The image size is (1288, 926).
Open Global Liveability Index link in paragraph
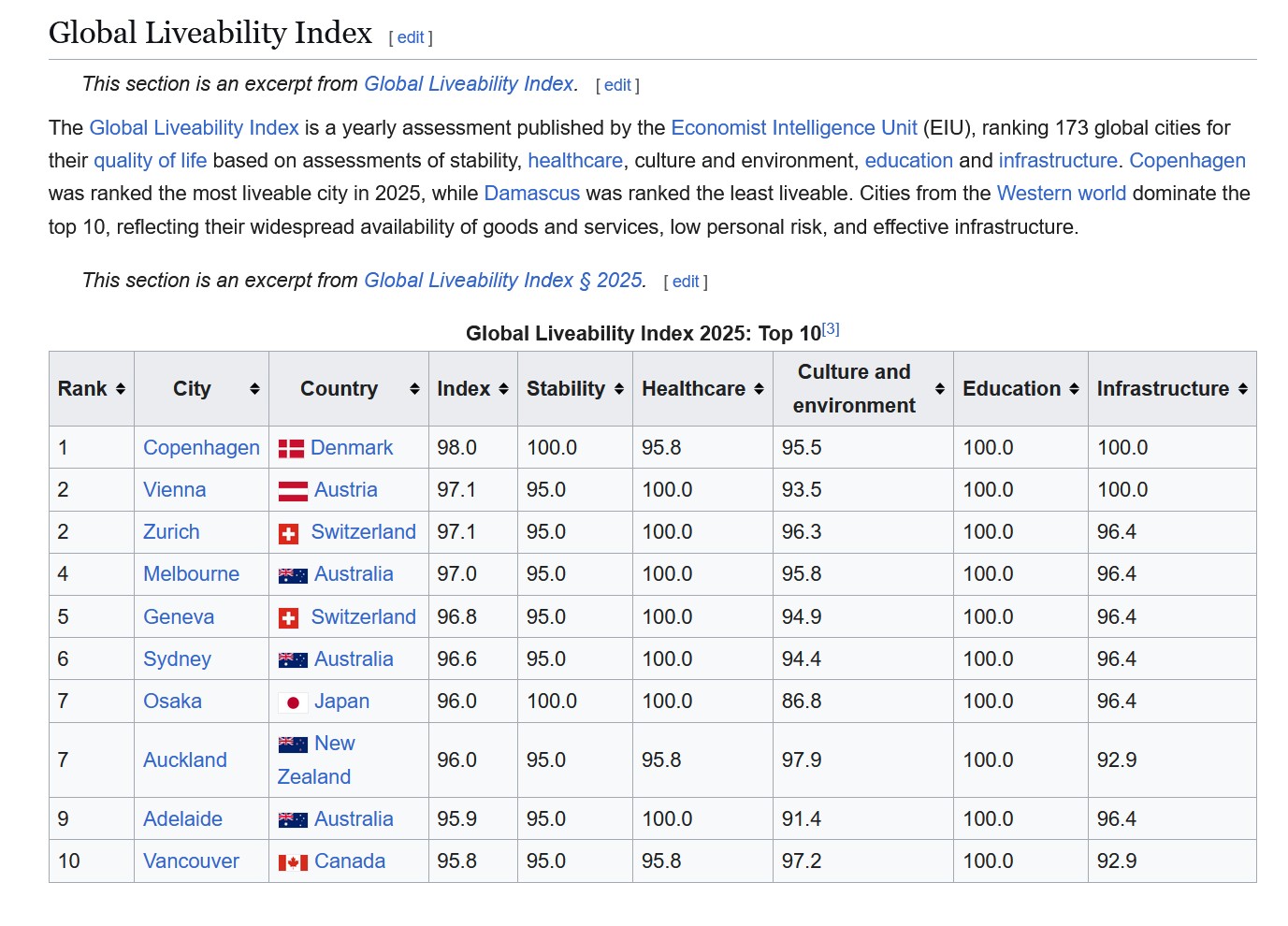(195, 128)
